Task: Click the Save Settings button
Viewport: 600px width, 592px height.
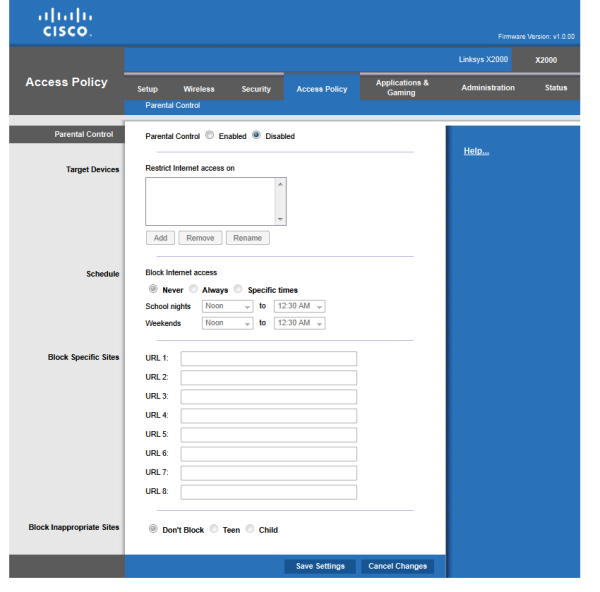Action: click(320, 566)
